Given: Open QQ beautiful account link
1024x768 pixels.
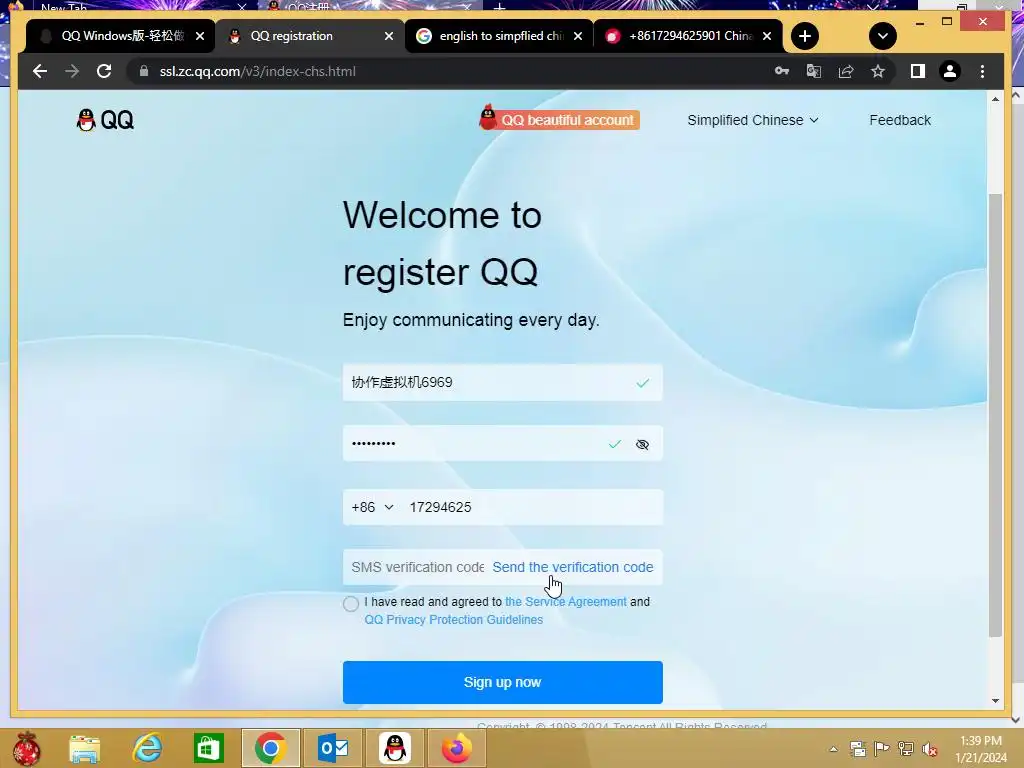Looking at the screenshot, I should [560, 118].
